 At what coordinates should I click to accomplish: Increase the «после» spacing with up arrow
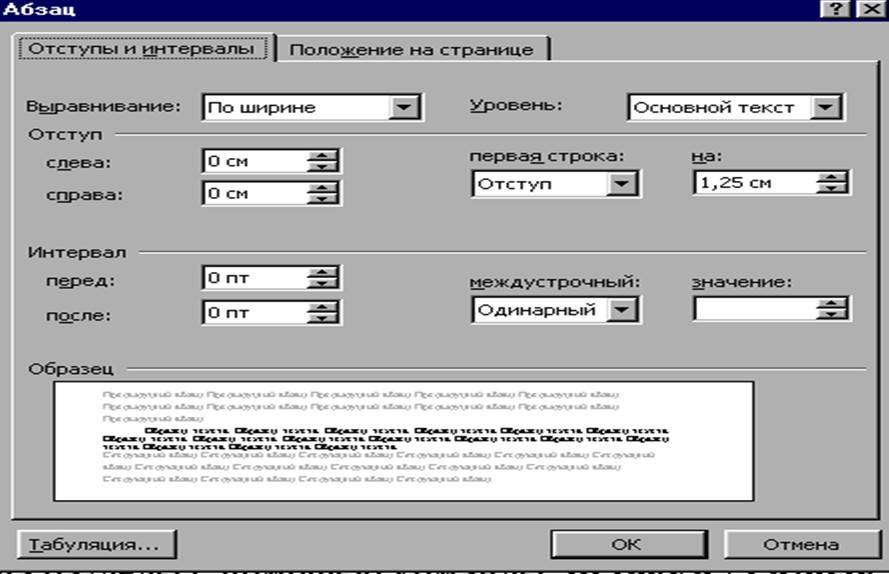point(323,307)
